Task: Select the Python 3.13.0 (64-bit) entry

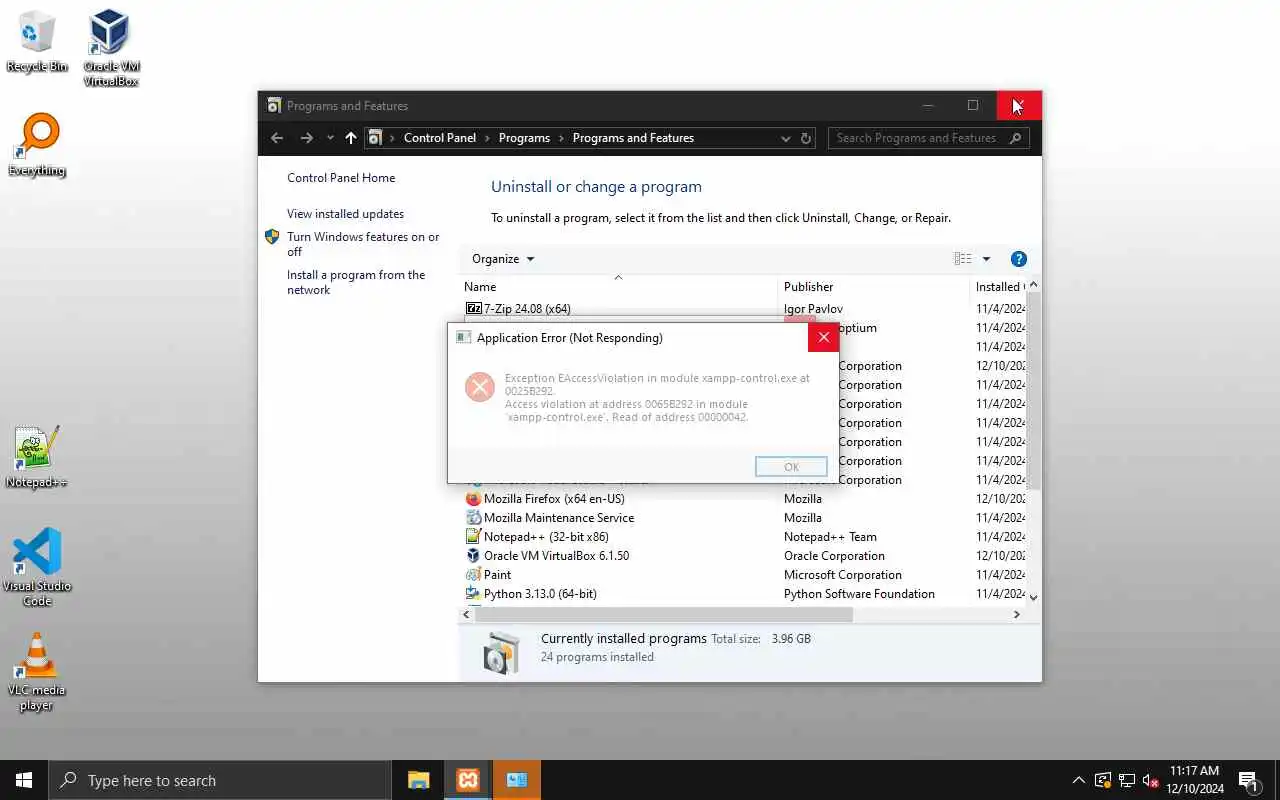Action: tap(531, 594)
